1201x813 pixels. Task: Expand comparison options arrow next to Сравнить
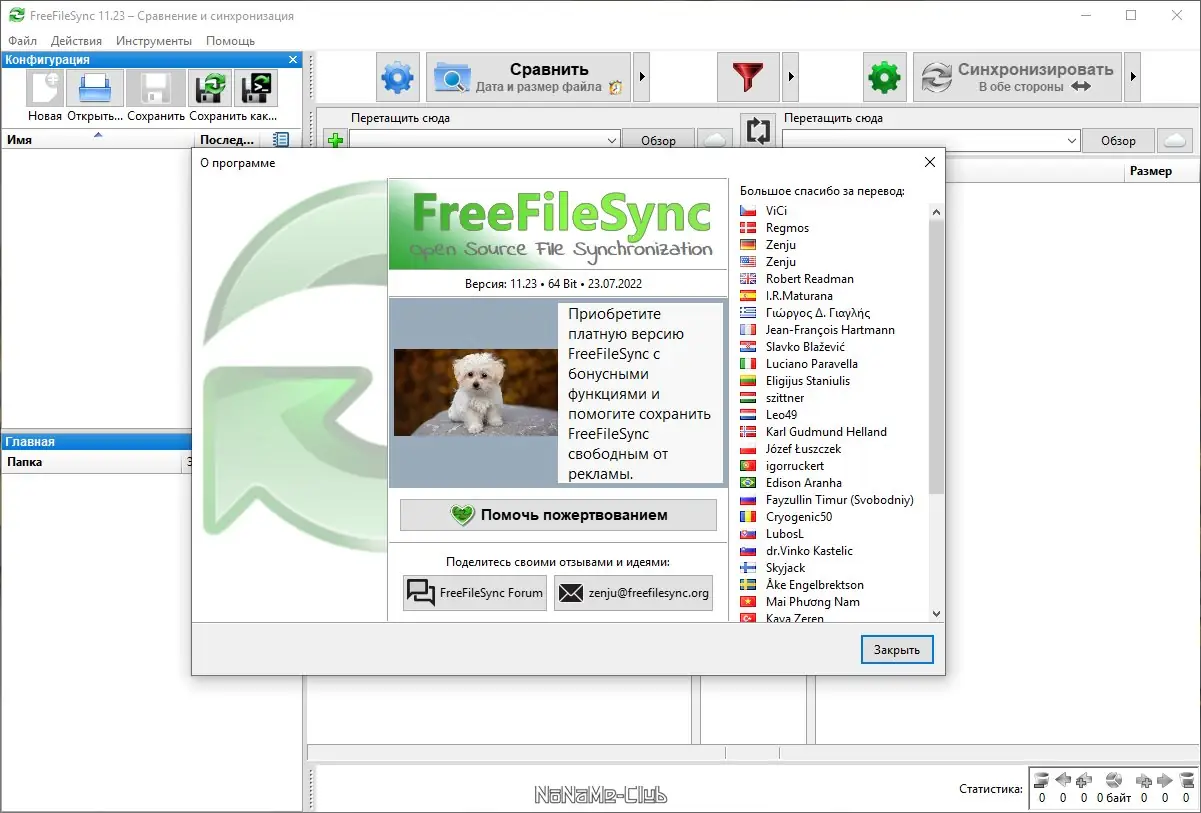tap(643, 77)
